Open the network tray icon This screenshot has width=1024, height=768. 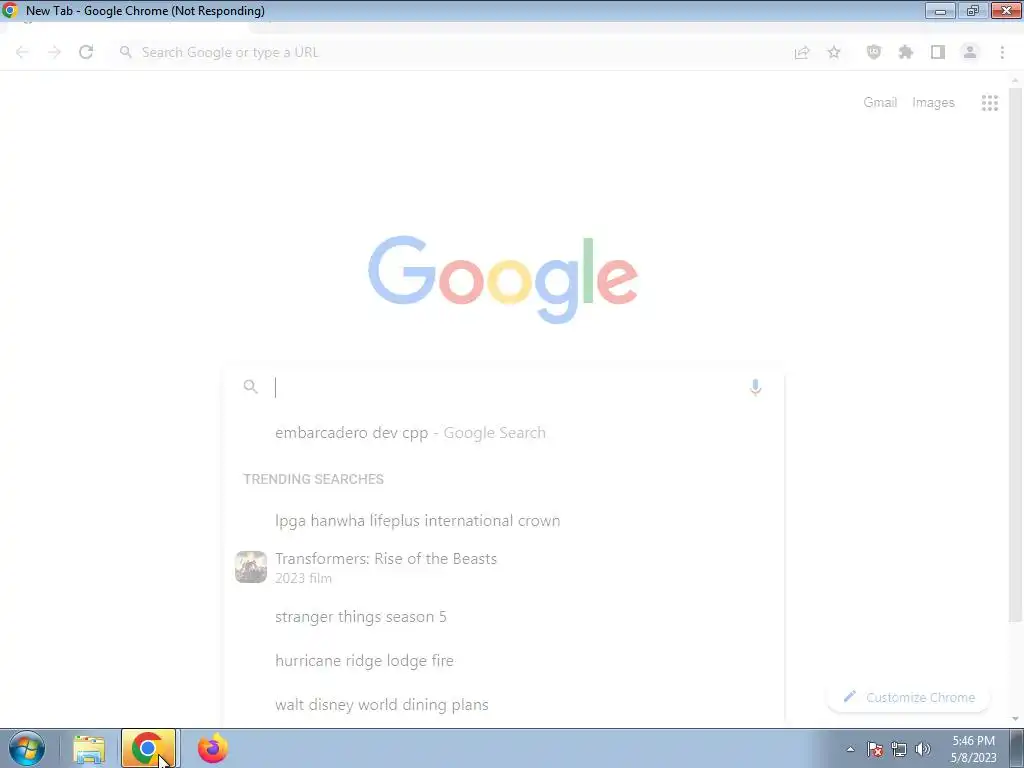899,749
